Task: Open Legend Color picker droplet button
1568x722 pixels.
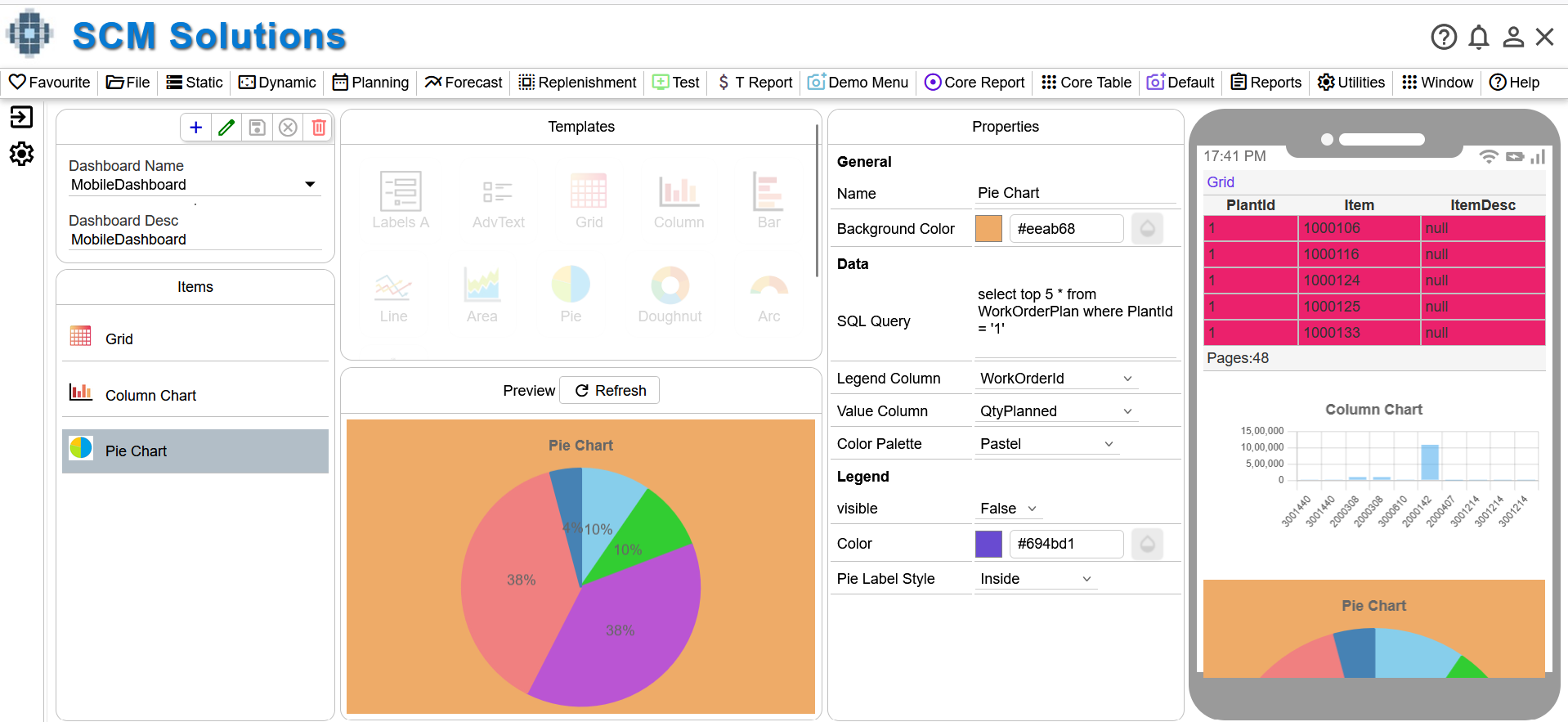Action: click(x=1147, y=544)
